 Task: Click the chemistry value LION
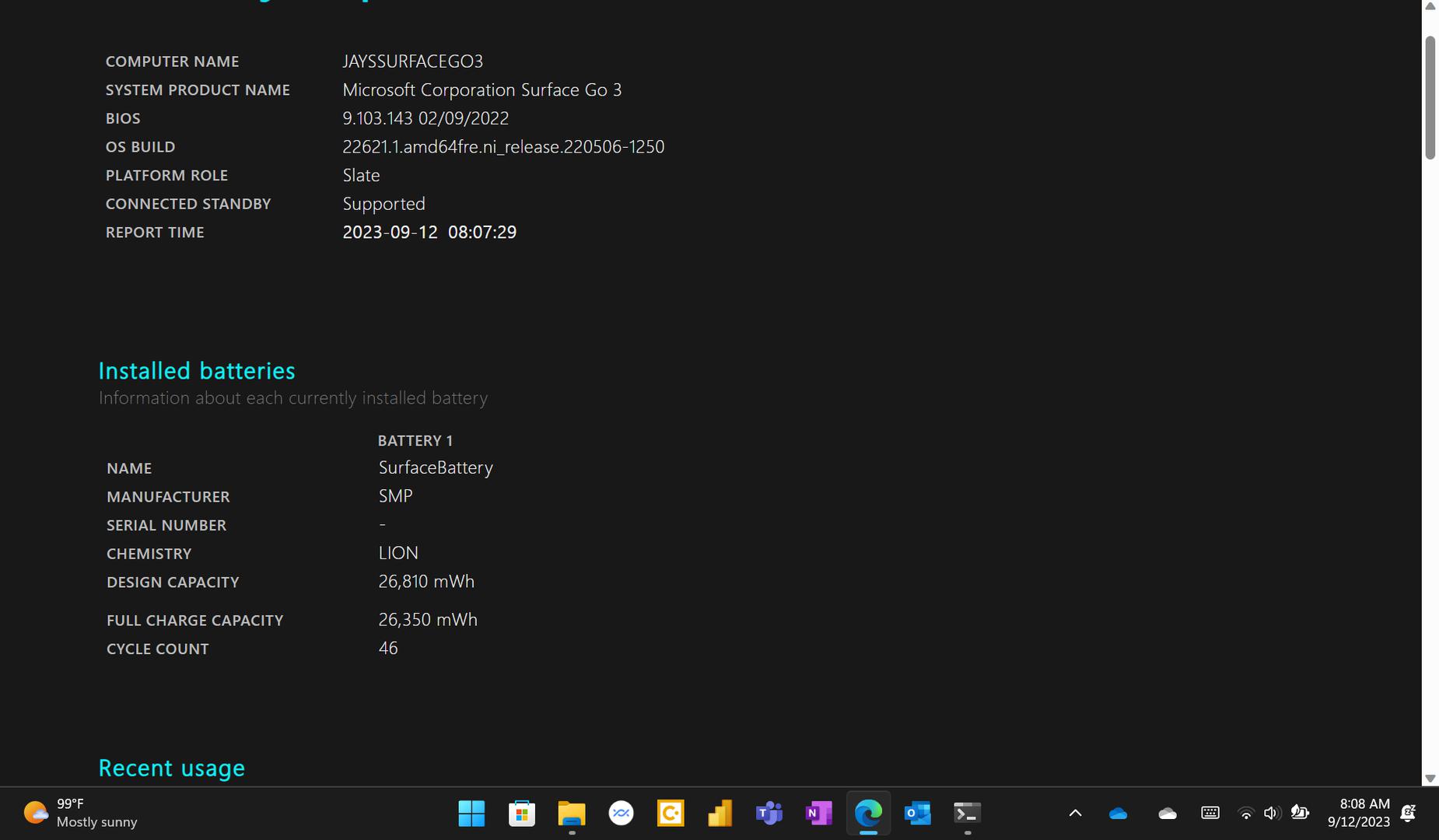pos(398,553)
